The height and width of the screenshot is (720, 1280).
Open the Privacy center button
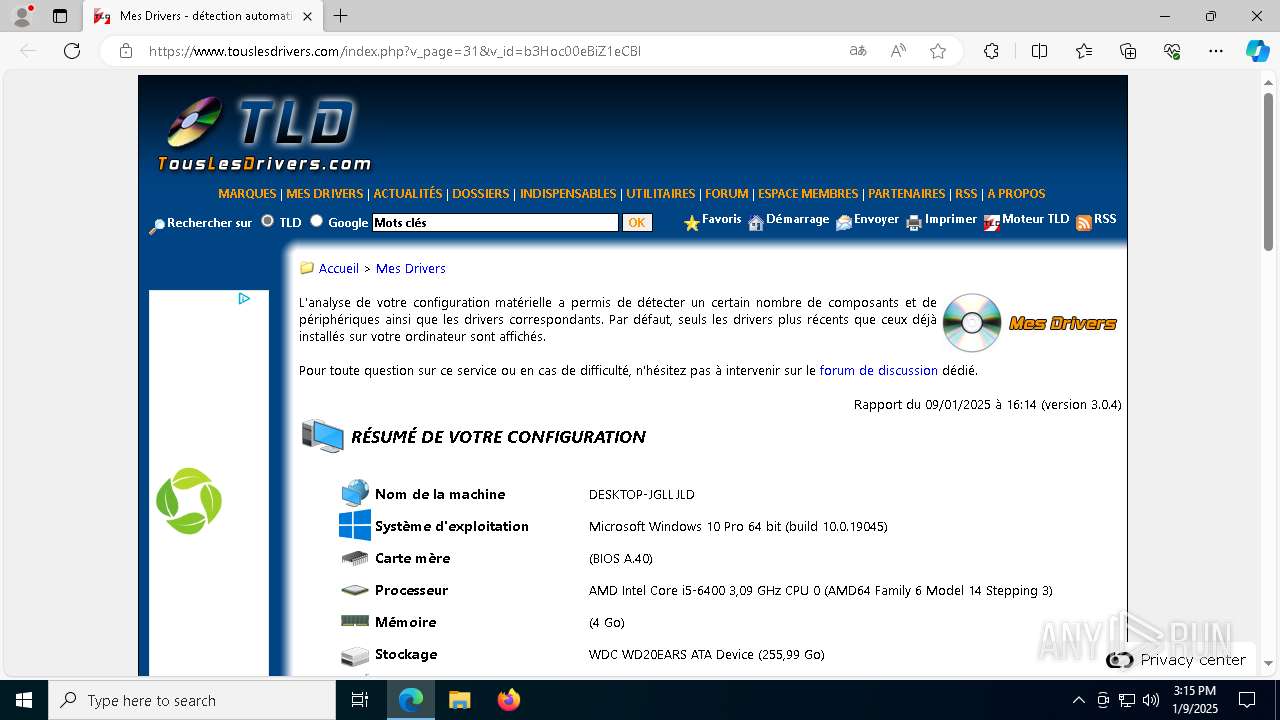pos(1178,659)
